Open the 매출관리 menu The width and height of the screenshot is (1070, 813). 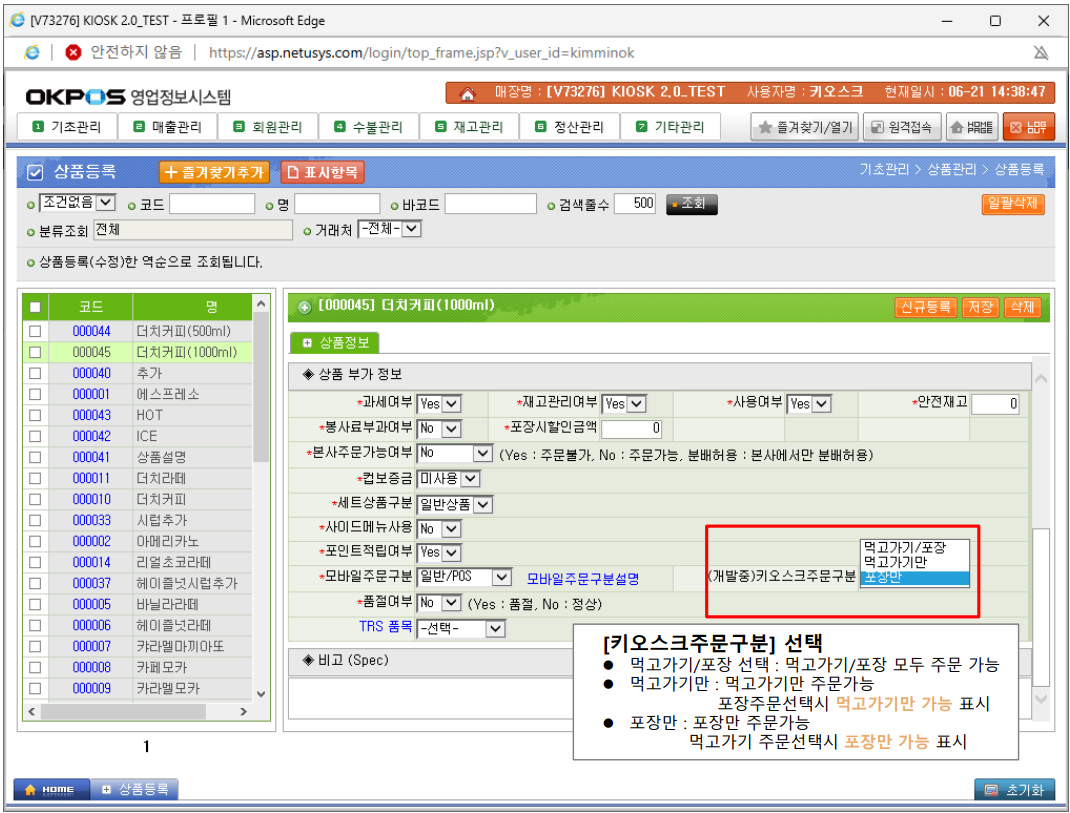click(168, 127)
